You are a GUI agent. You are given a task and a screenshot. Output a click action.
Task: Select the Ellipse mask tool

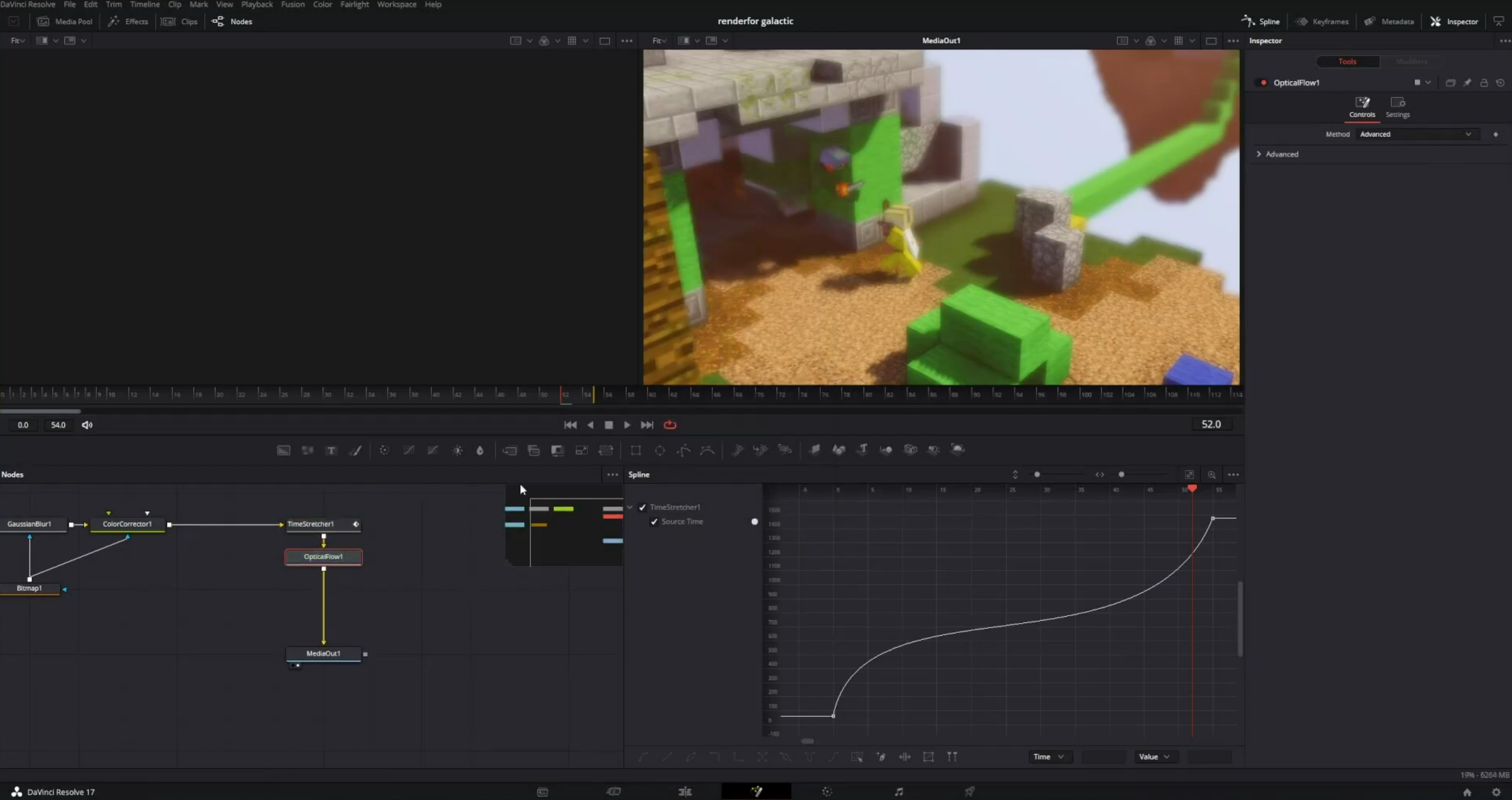pos(660,450)
